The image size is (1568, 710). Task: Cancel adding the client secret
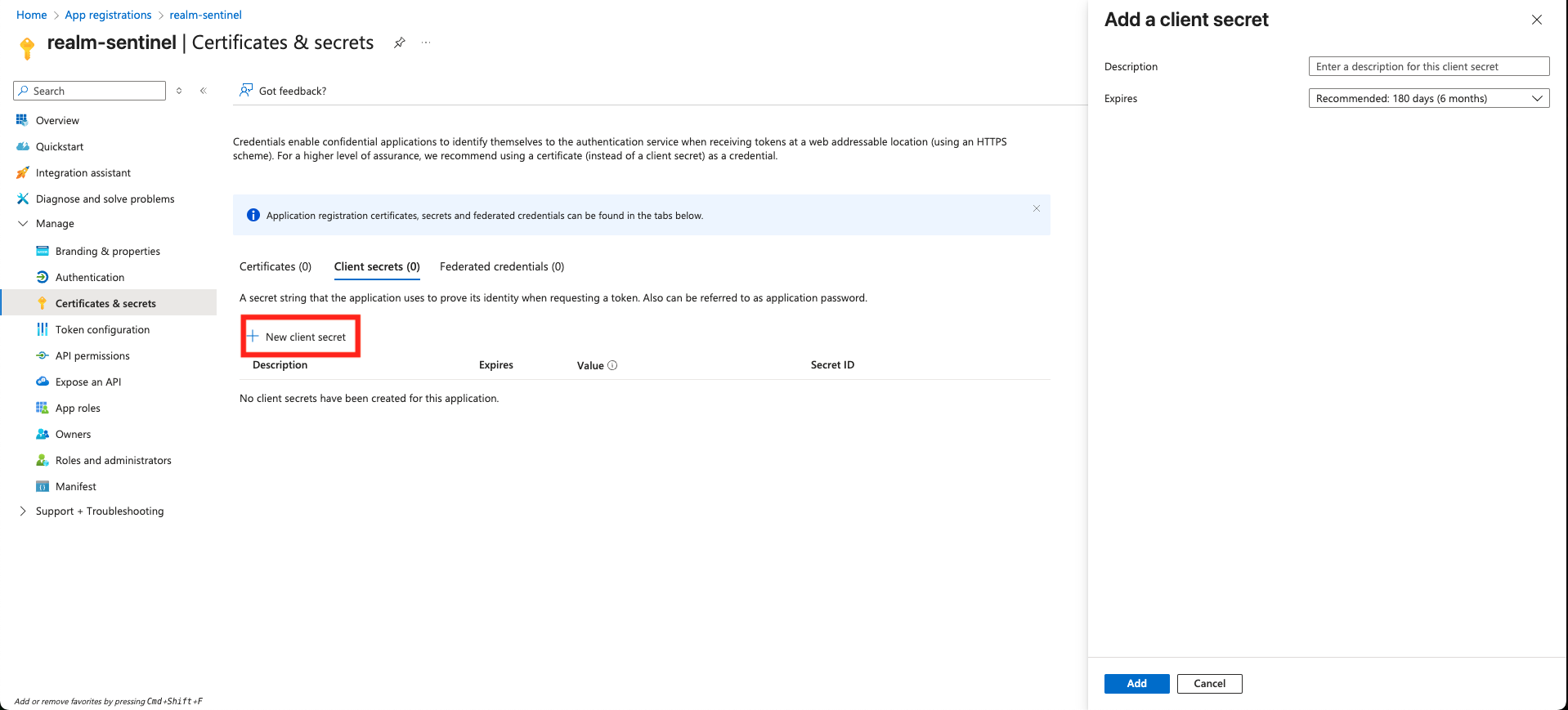click(1209, 683)
